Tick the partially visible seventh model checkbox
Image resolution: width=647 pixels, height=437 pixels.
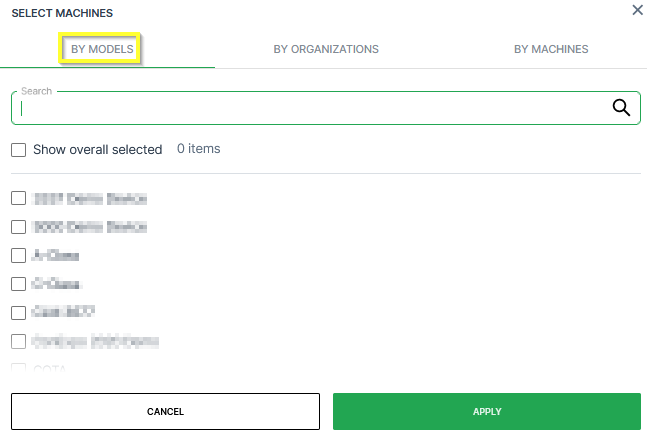click(x=18, y=369)
